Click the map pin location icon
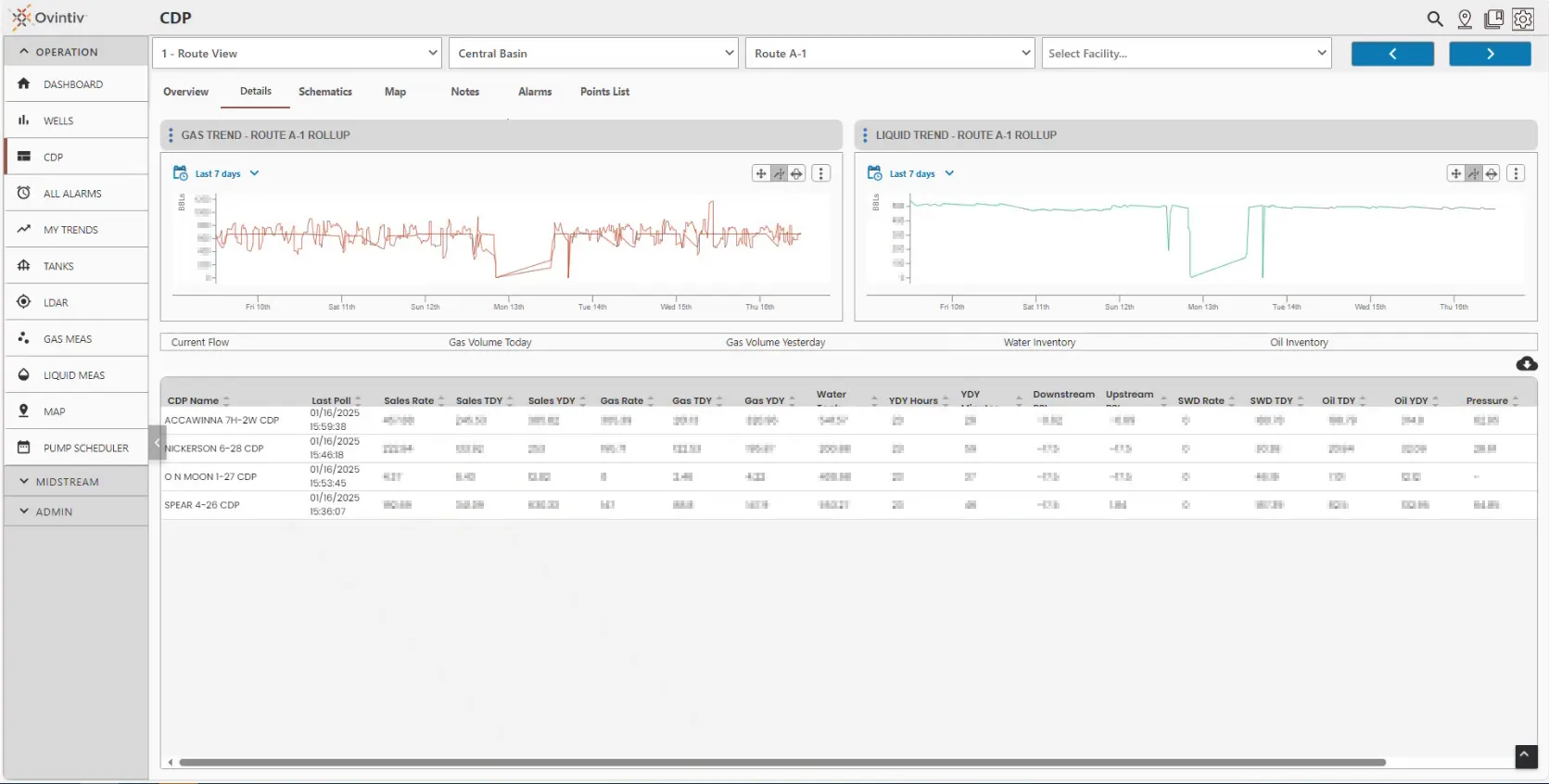 [x=1465, y=19]
